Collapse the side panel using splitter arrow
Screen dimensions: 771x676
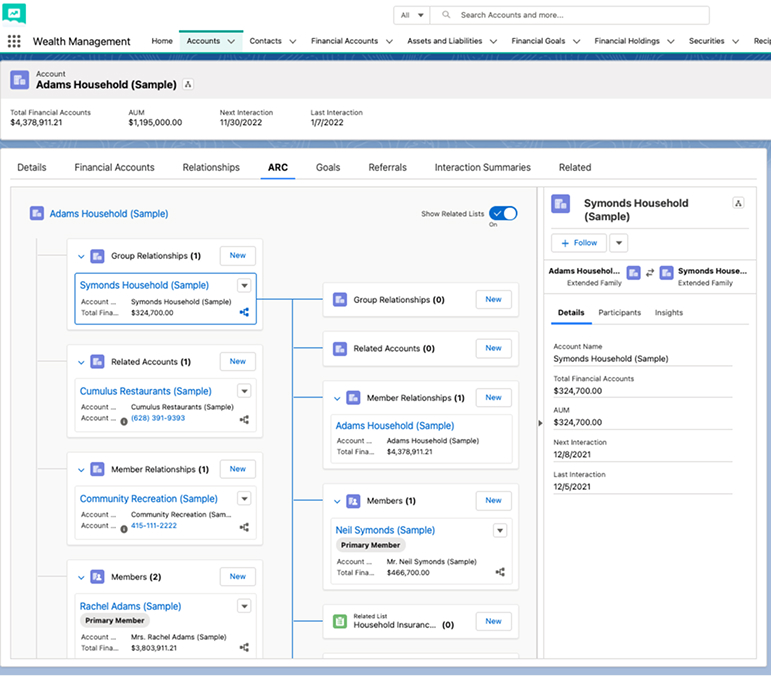[540, 423]
